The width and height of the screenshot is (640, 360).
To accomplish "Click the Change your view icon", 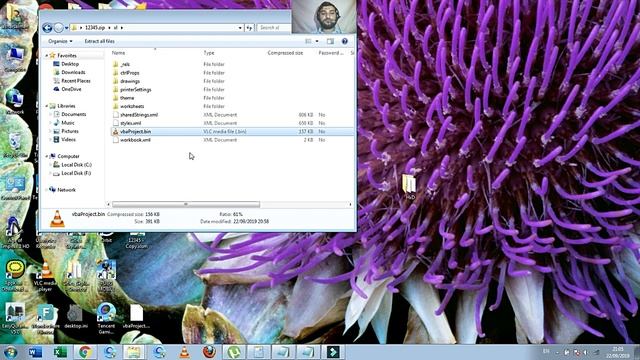I will (x=309, y=41).
